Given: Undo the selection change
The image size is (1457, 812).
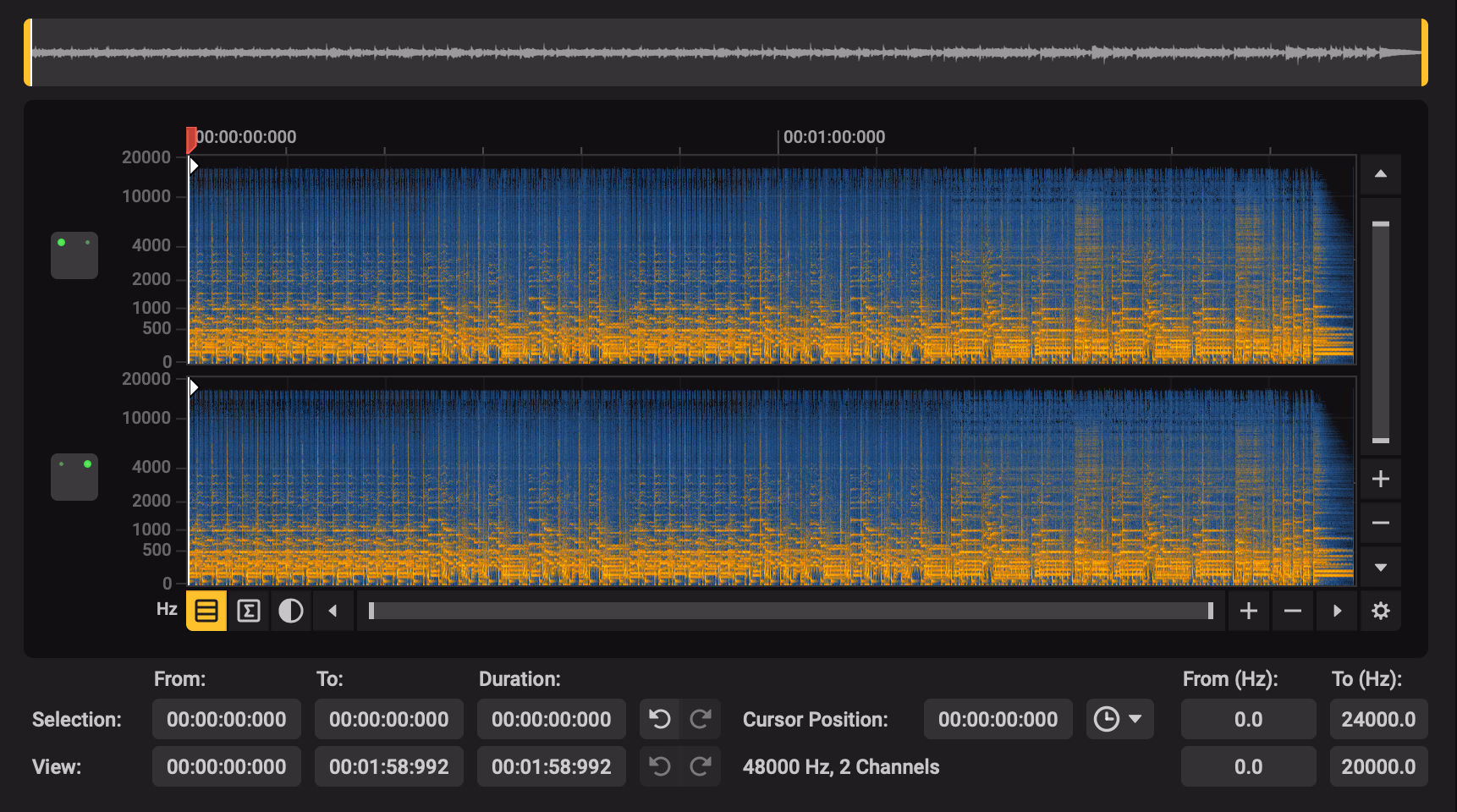Looking at the screenshot, I should pyautogui.click(x=660, y=719).
